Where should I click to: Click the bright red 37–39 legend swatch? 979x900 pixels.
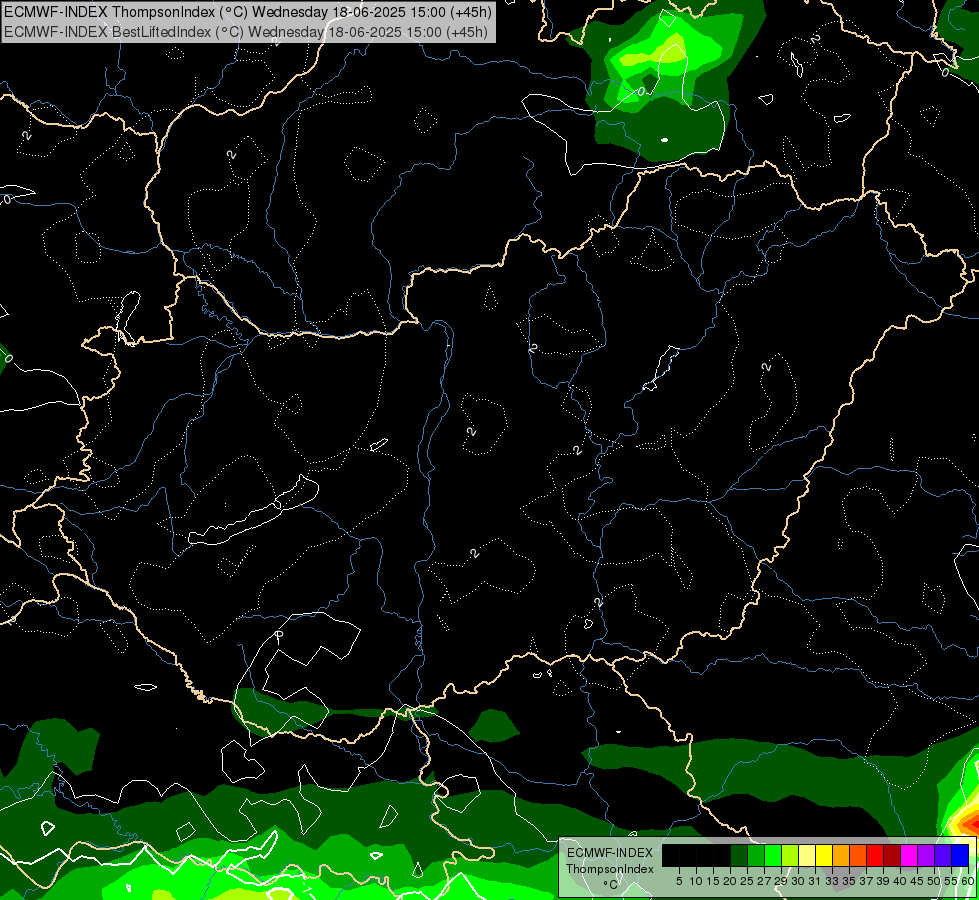[x=875, y=855]
